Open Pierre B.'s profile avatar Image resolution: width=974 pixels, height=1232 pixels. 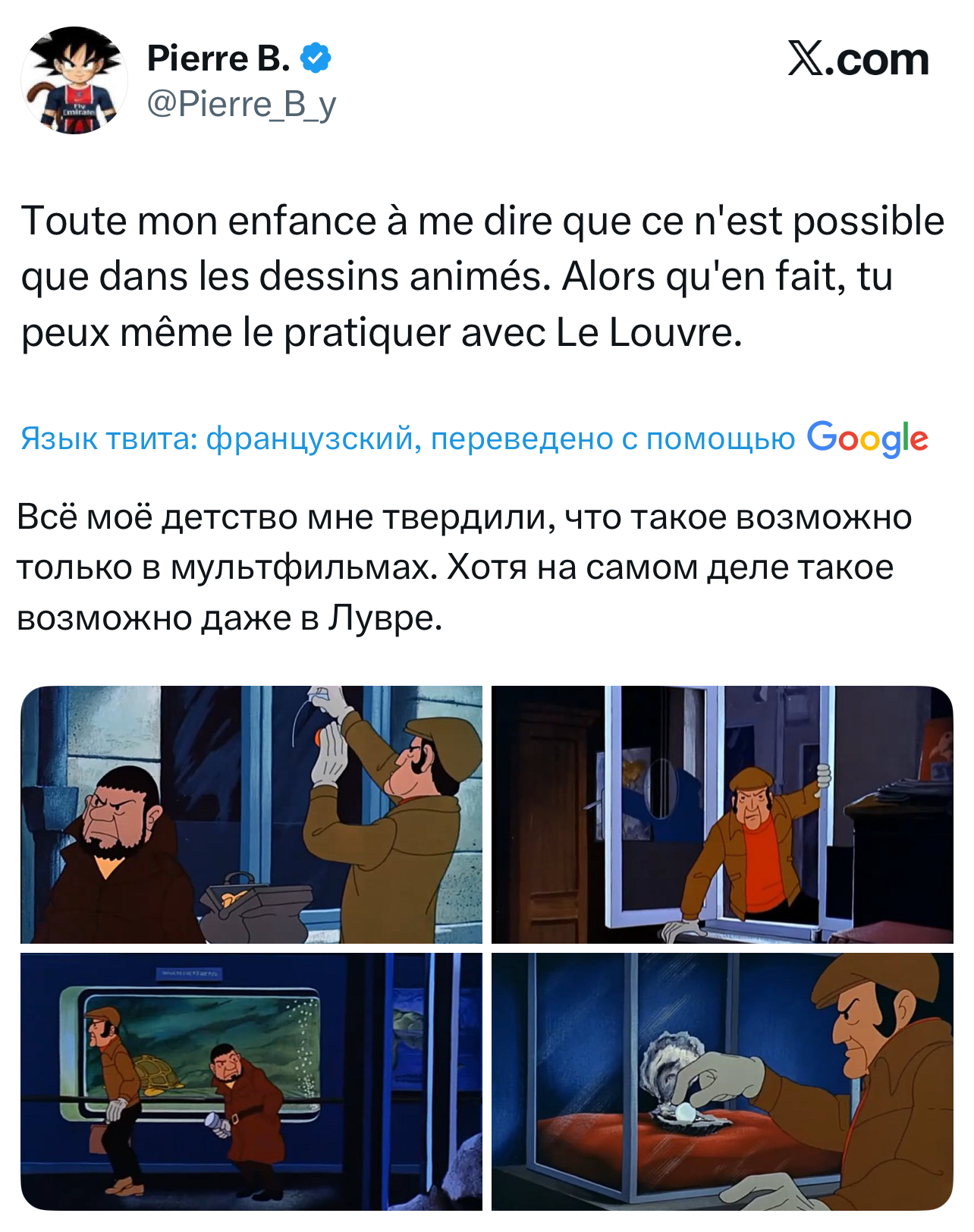[x=74, y=80]
